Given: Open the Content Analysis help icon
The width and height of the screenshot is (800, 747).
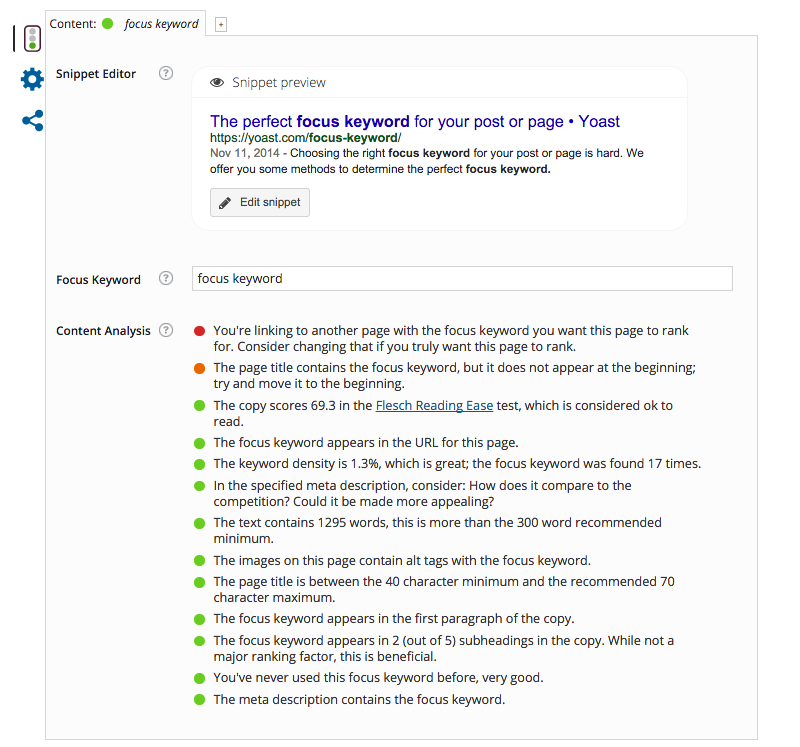Looking at the screenshot, I should 165,330.
